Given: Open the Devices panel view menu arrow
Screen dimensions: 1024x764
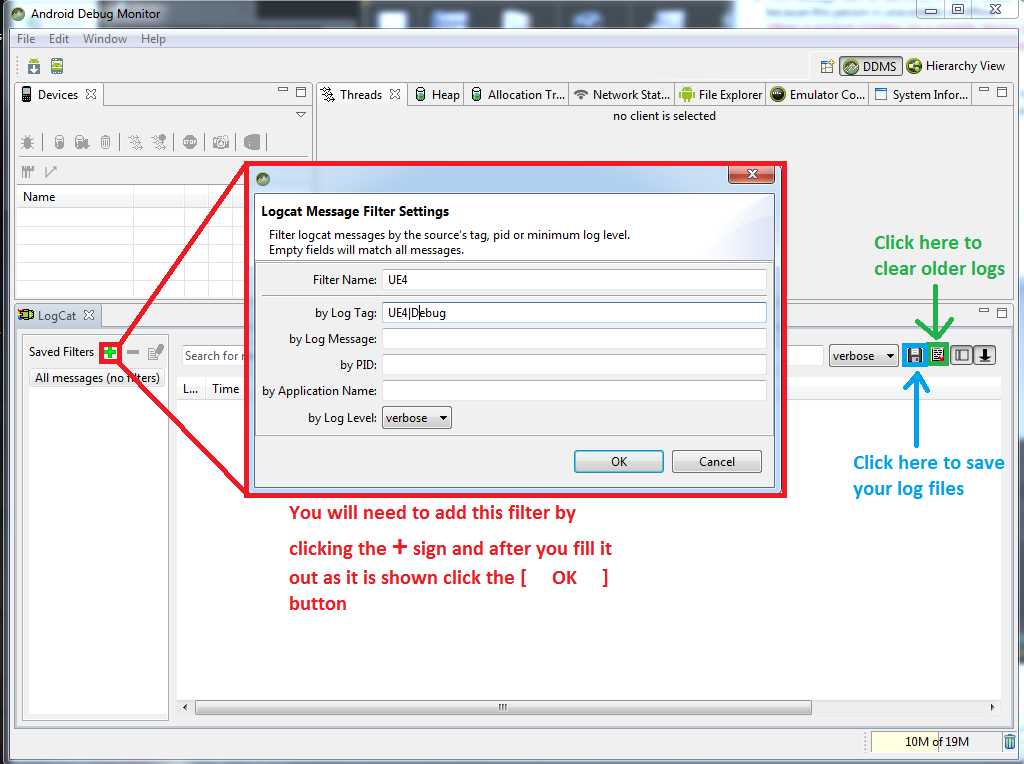Looking at the screenshot, I should click(301, 114).
